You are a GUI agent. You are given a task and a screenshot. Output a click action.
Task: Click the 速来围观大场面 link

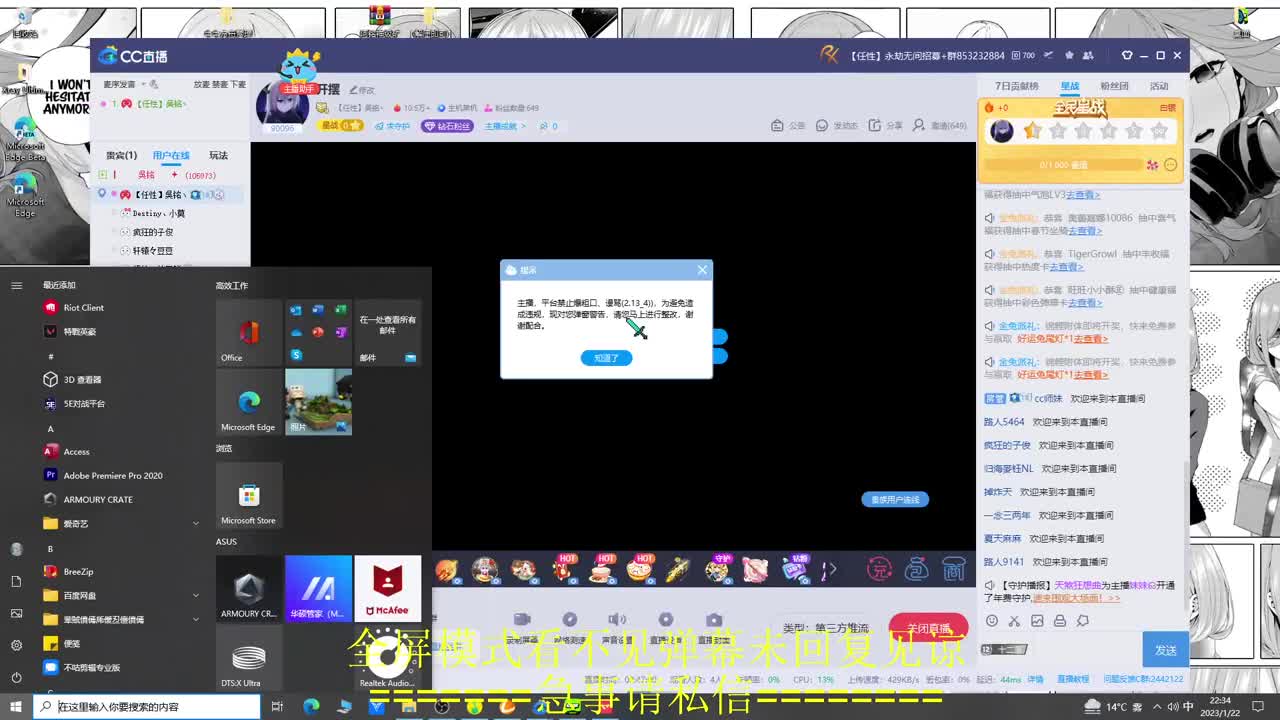[1076, 598]
